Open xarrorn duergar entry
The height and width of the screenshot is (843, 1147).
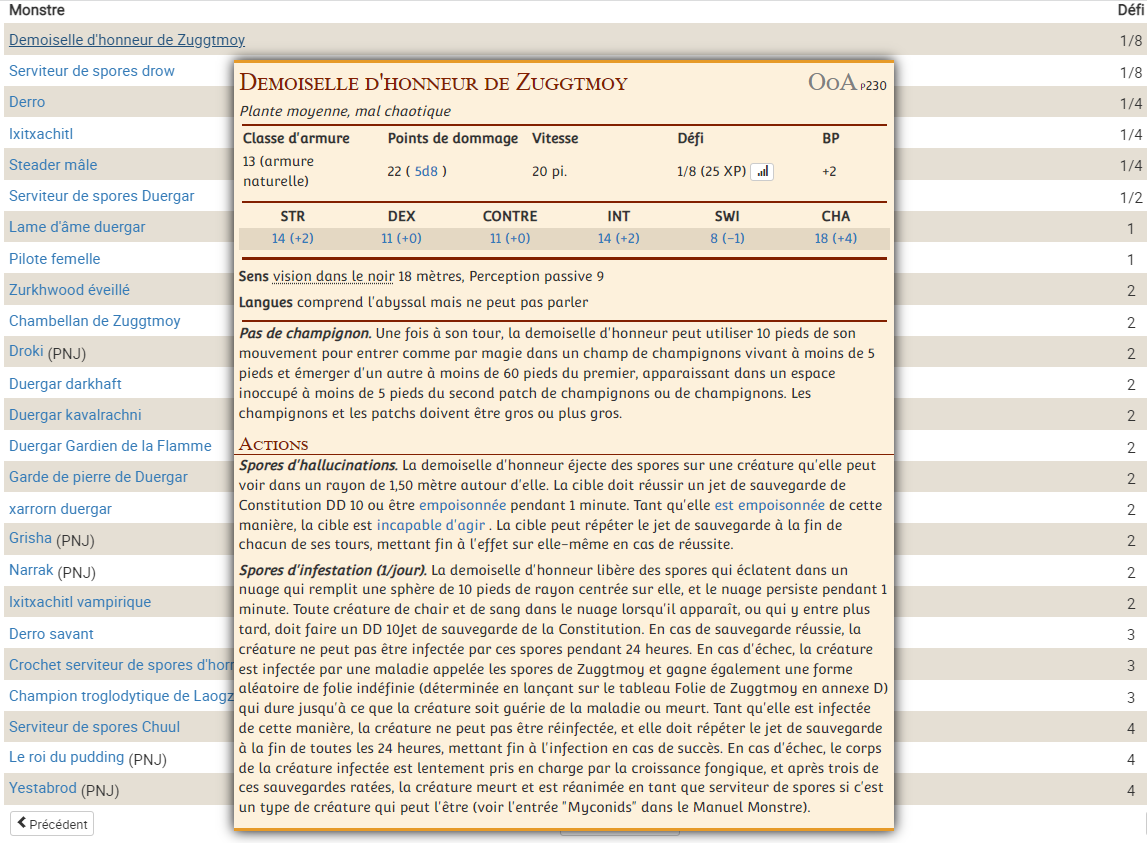coord(60,509)
